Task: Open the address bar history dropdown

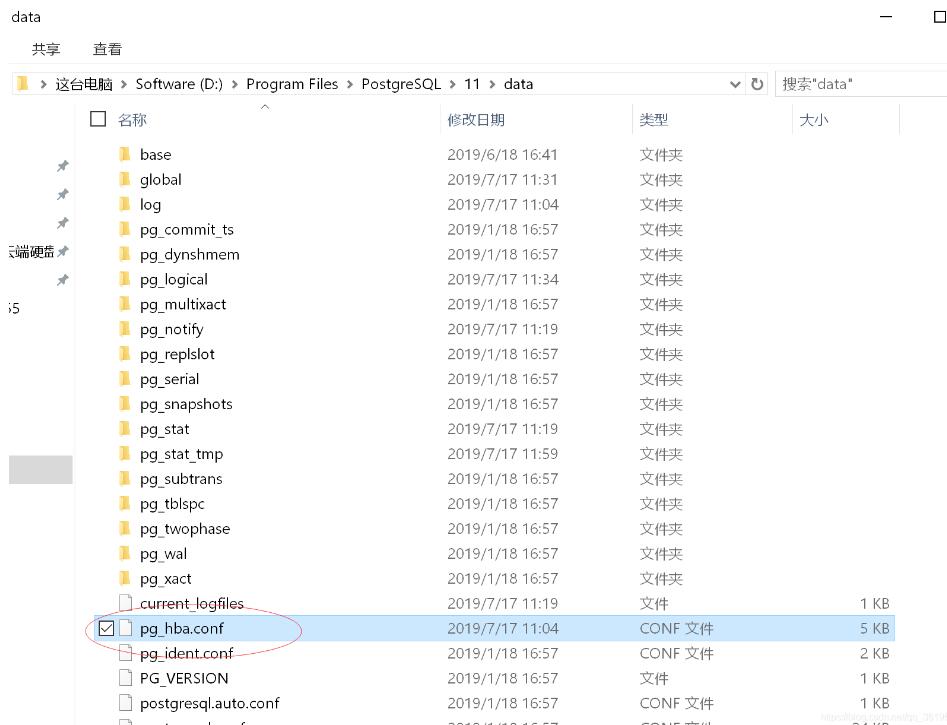Action: coord(735,84)
